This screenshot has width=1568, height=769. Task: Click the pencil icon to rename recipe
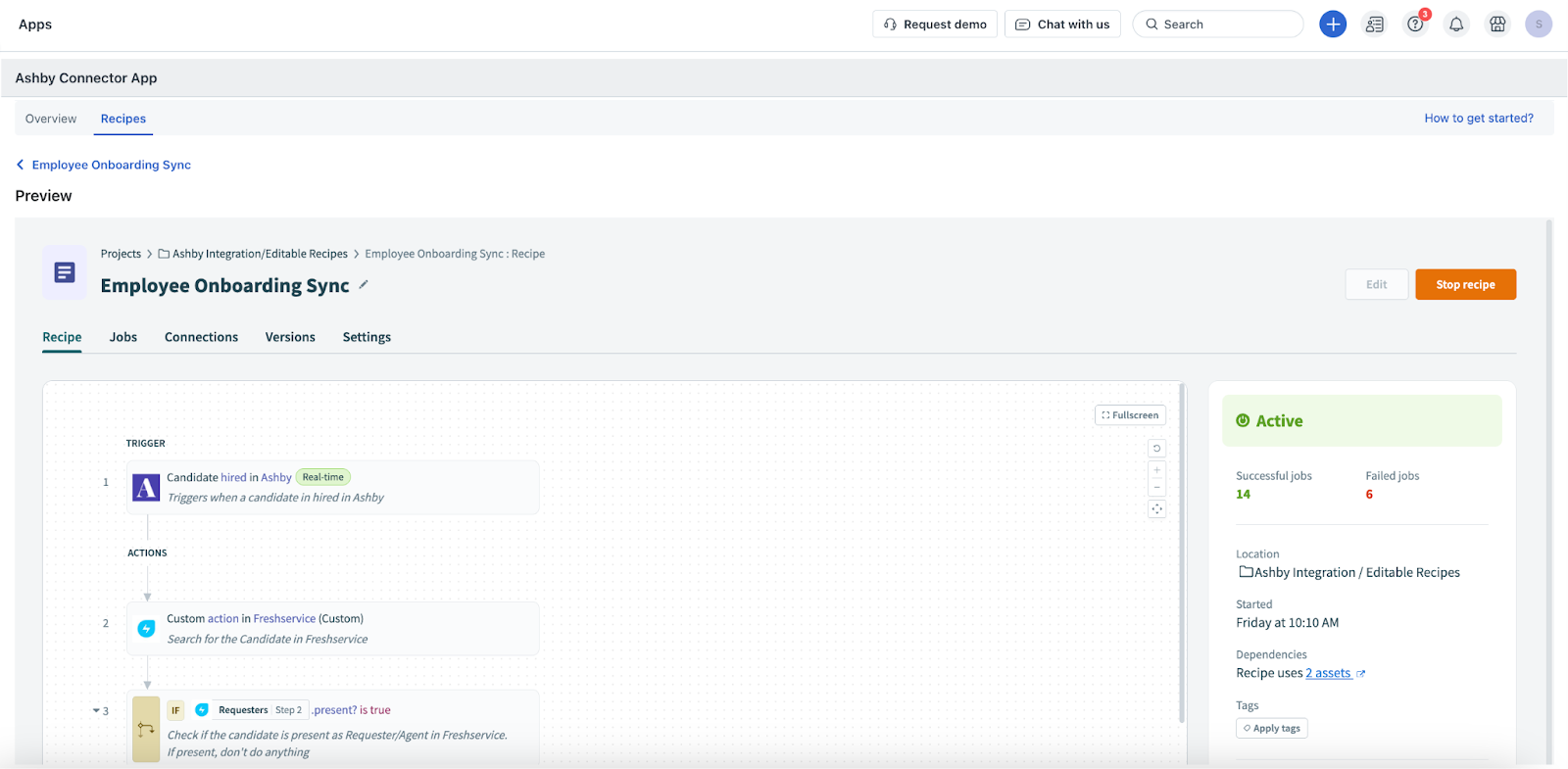click(364, 285)
